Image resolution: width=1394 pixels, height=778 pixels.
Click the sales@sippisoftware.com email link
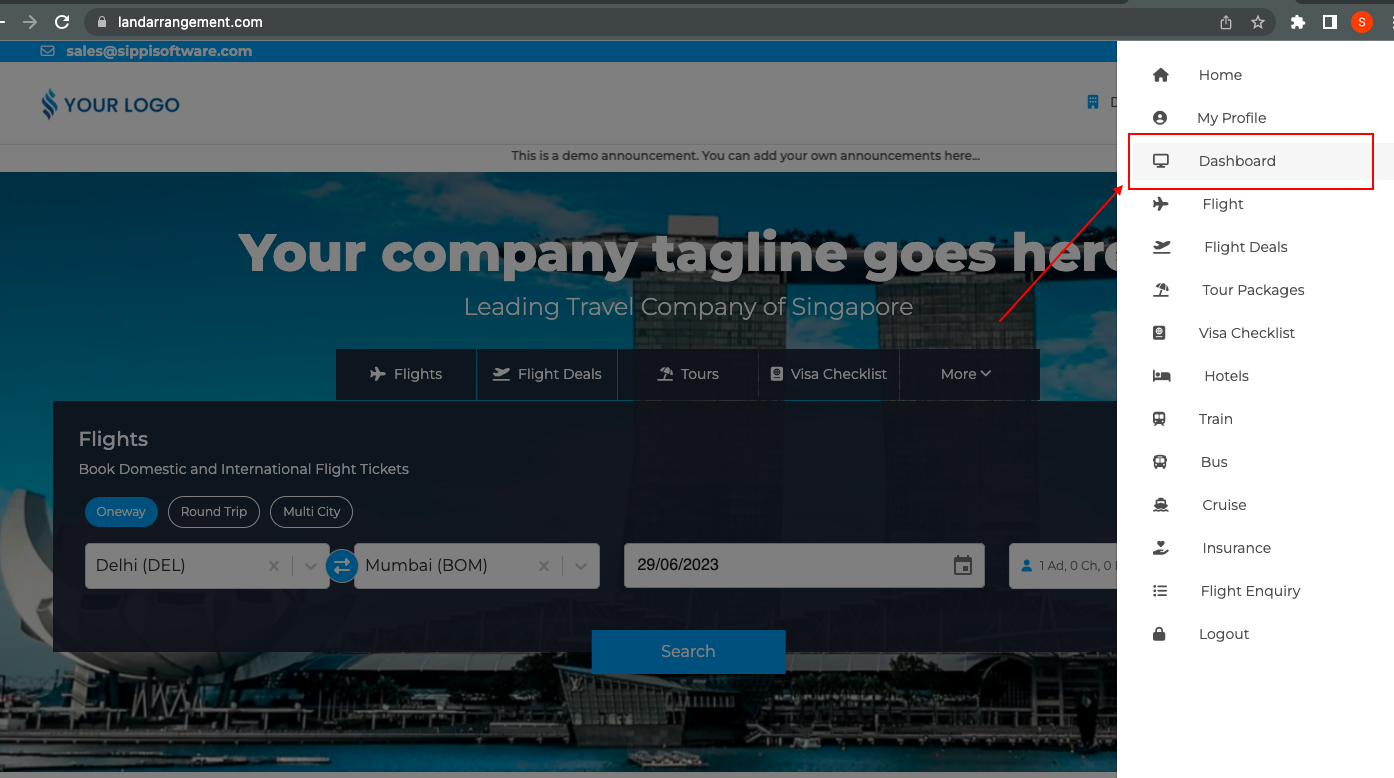tap(158, 51)
